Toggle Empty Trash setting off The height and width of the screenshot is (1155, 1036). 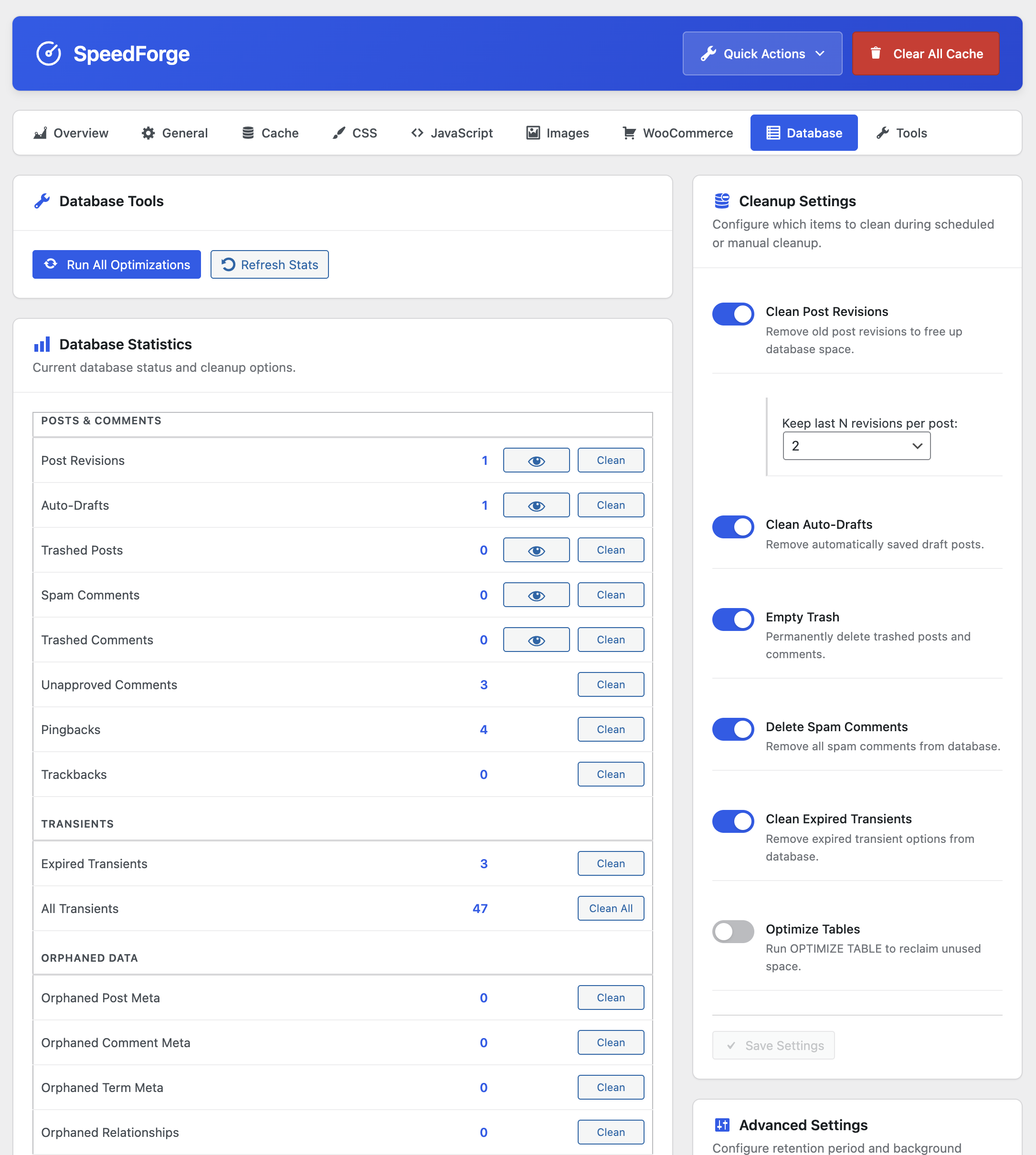(x=732, y=619)
